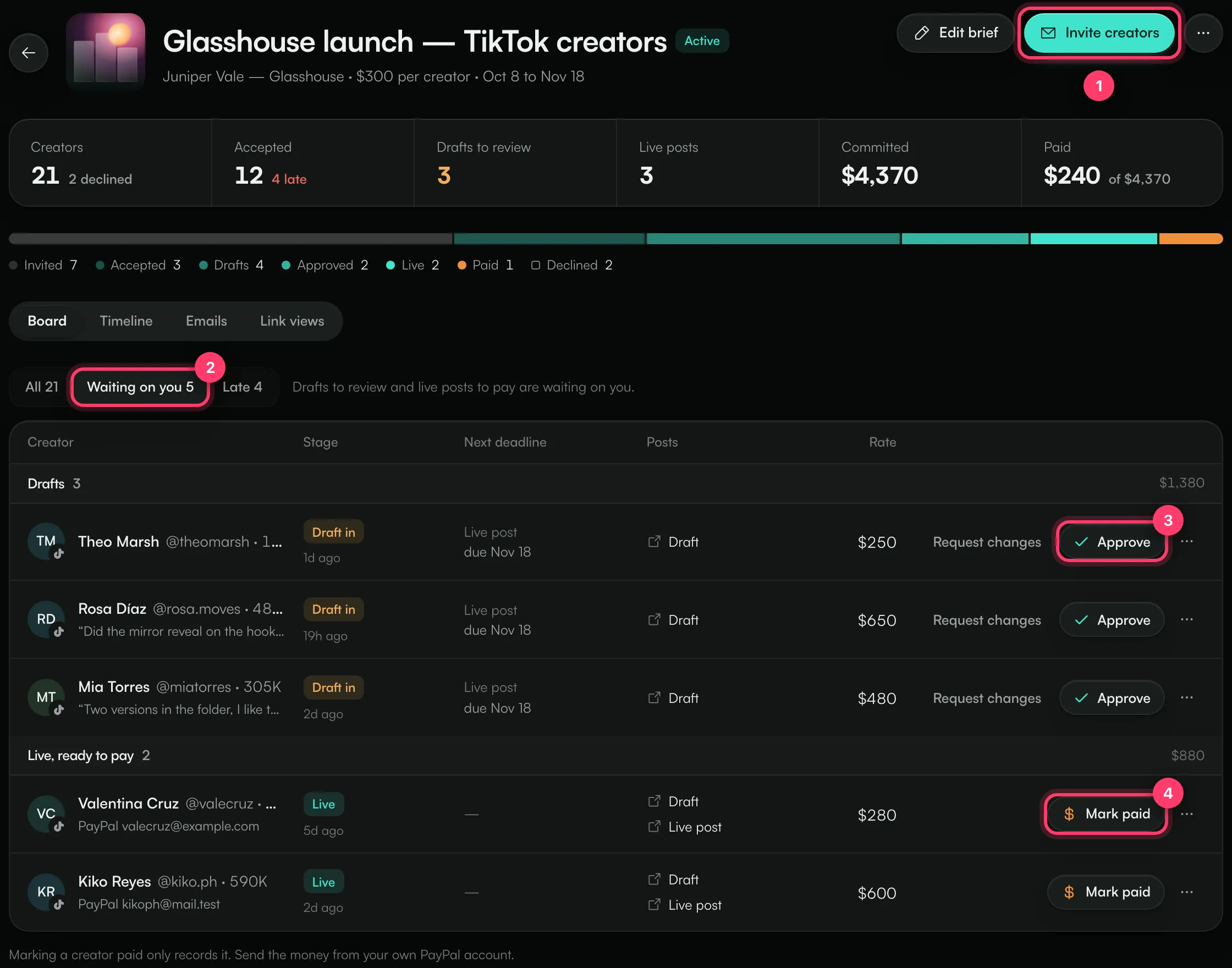Switch to the Emails tab
This screenshot has width=1232, height=968.
point(206,321)
